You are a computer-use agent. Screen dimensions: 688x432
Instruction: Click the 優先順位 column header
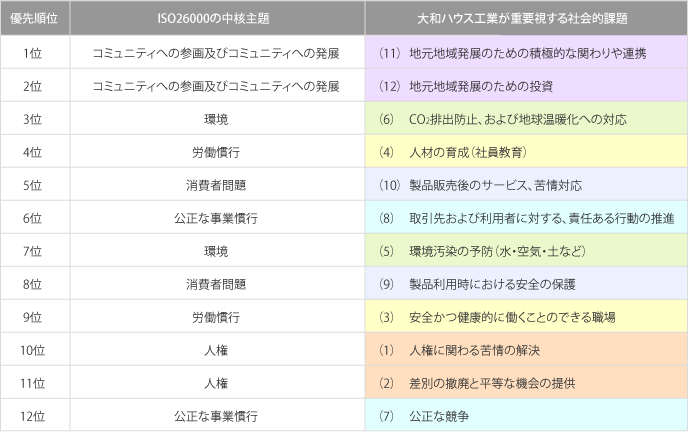[x=32, y=19]
